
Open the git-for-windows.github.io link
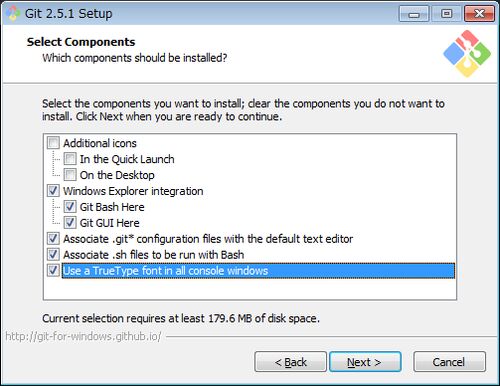[83, 336]
